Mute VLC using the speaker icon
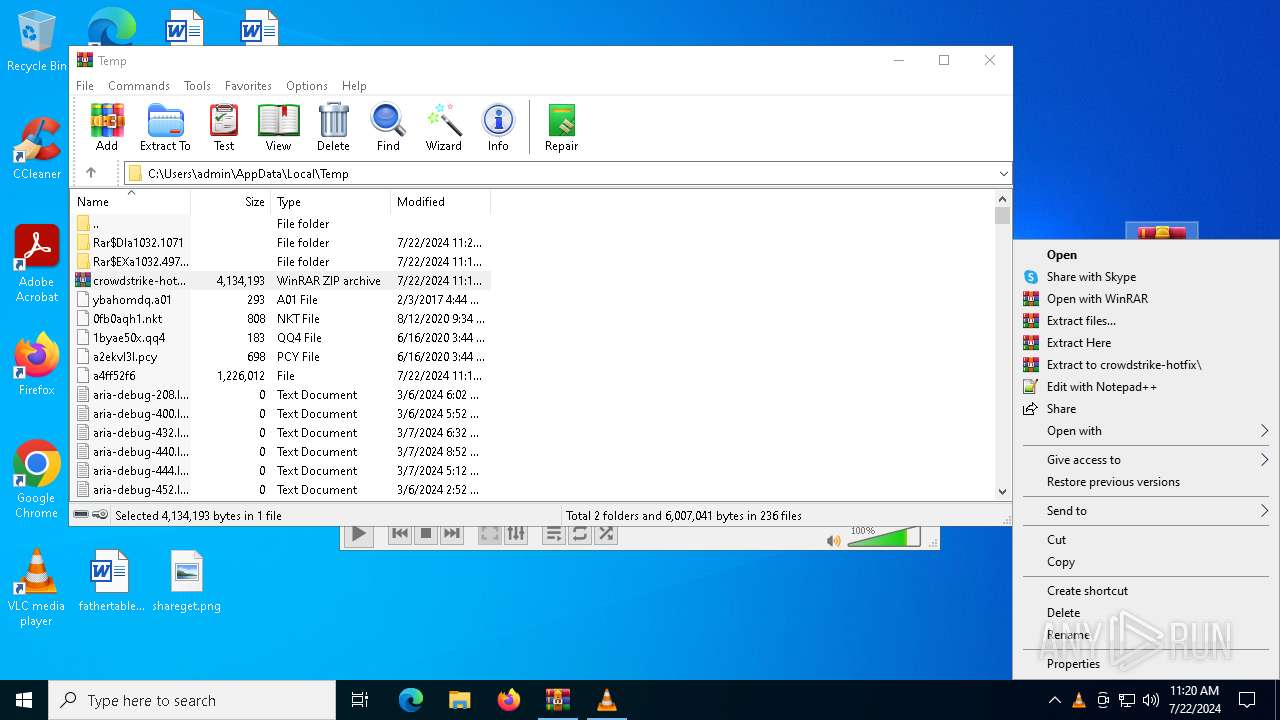This screenshot has width=1280, height=720. 834,540
